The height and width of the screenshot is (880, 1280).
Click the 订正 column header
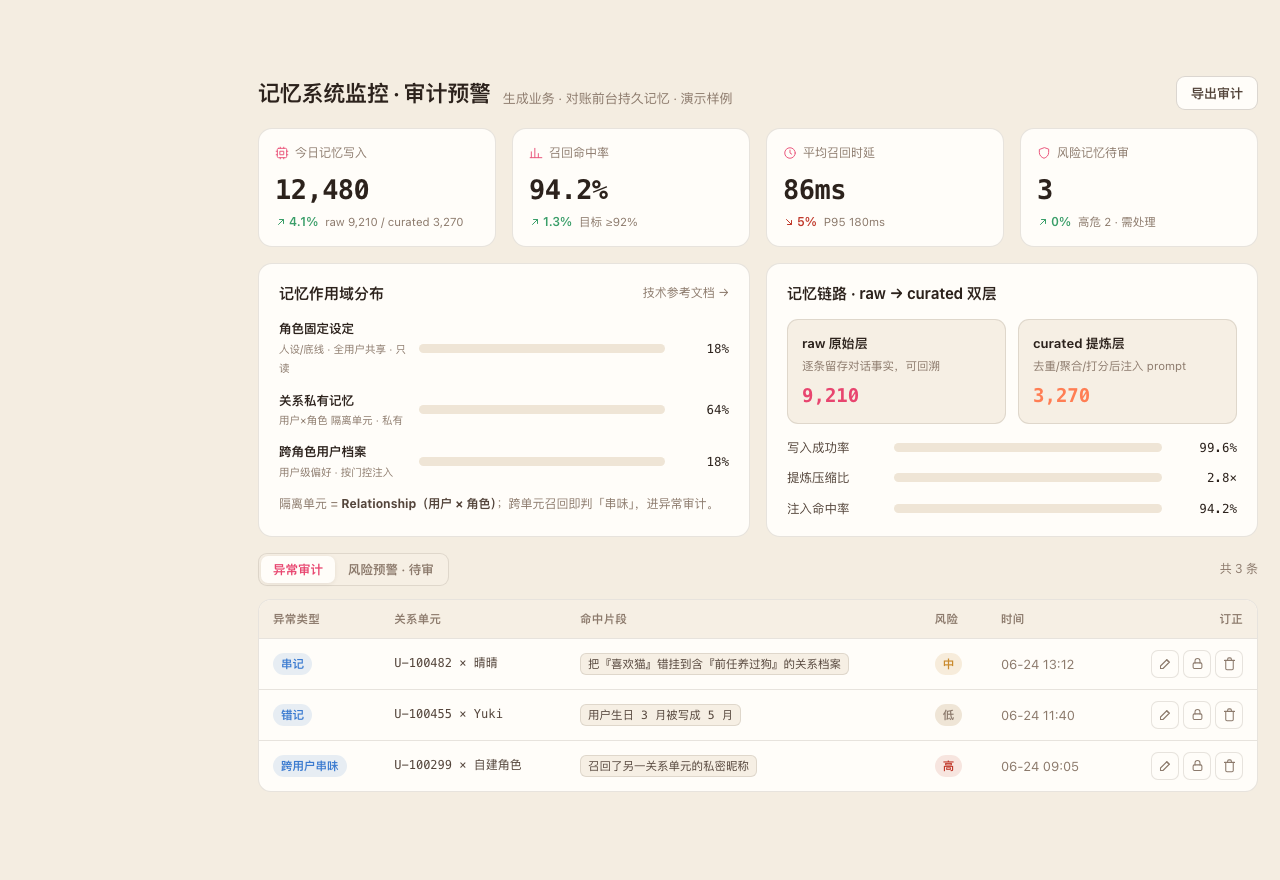1231,619
